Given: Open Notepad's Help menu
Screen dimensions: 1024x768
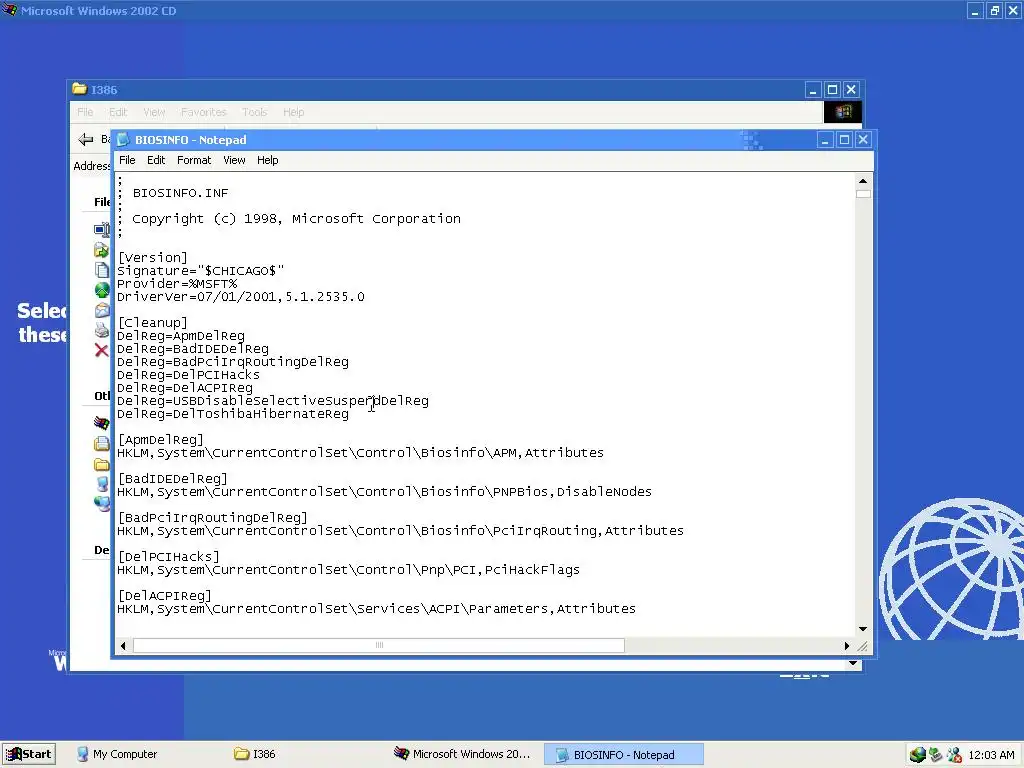Looking at the screenshot, I should coord(268,160).
